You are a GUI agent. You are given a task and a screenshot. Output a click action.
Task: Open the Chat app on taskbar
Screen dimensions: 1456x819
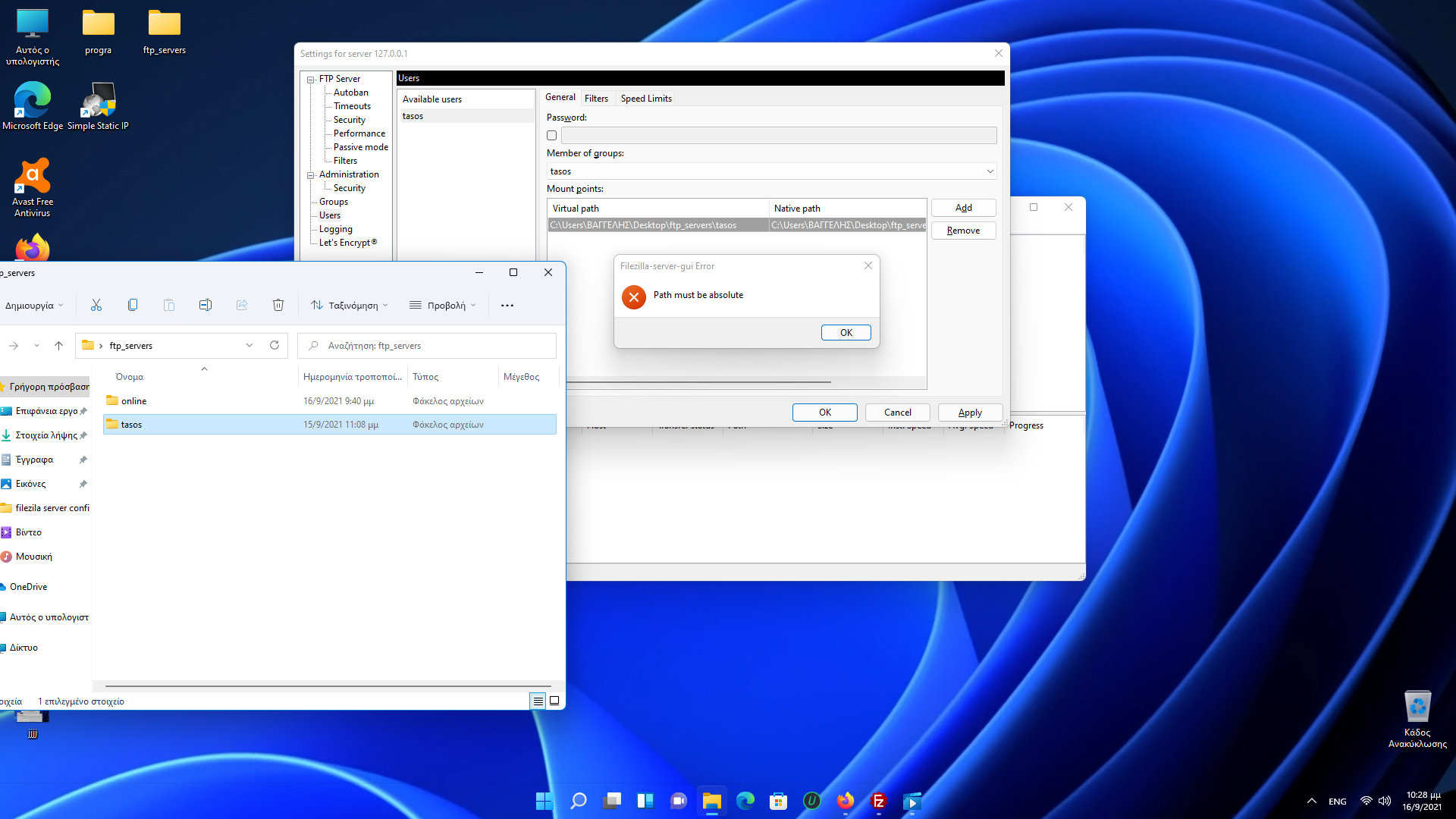(679, 801)
